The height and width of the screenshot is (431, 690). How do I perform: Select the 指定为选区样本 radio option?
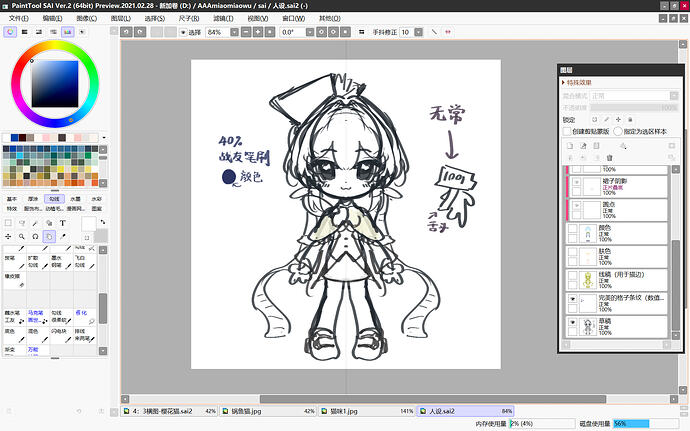point(618,131)
